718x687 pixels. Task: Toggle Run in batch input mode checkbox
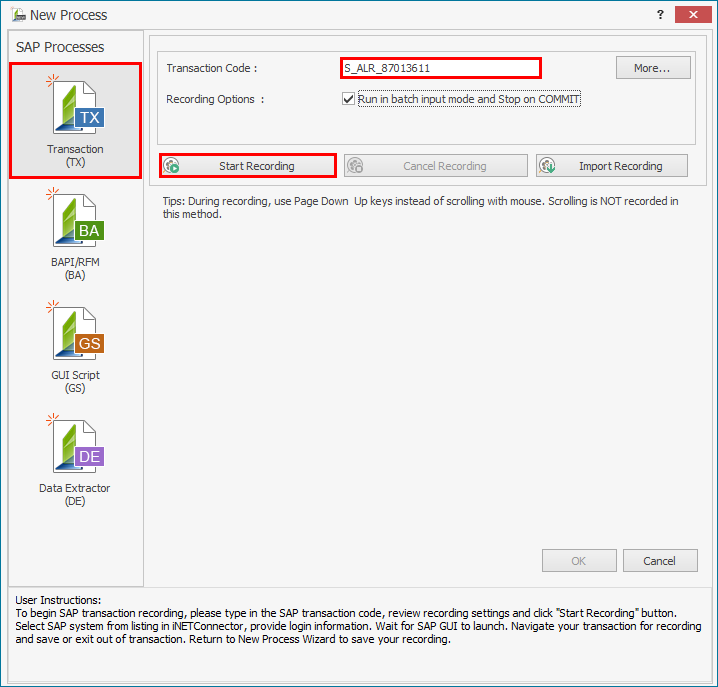[348, 99]
